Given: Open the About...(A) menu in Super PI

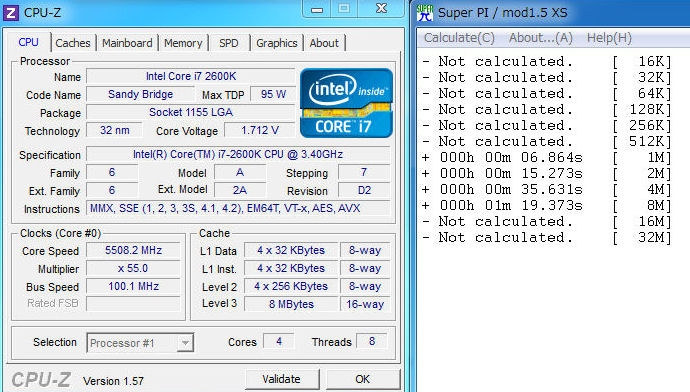Looking at the screenshot, I should click(x=541, y=38).
